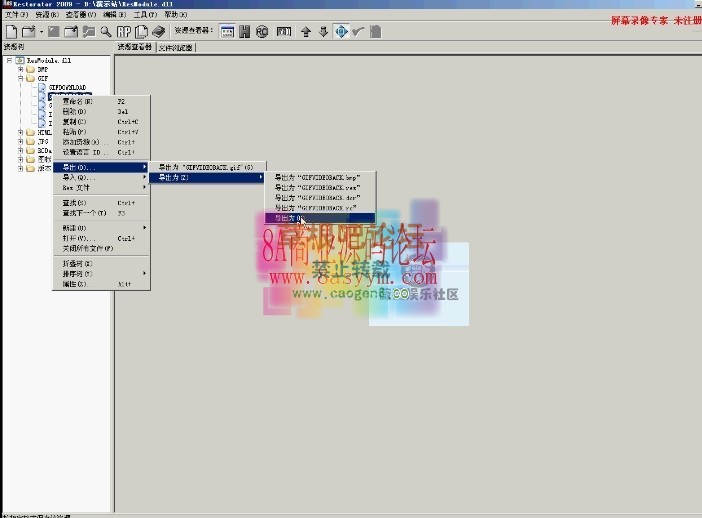Image resolution: width=702 pixels, height=518 pixels.
Task: Expand the BMP folder in resource tree
Action: point(20,69)
